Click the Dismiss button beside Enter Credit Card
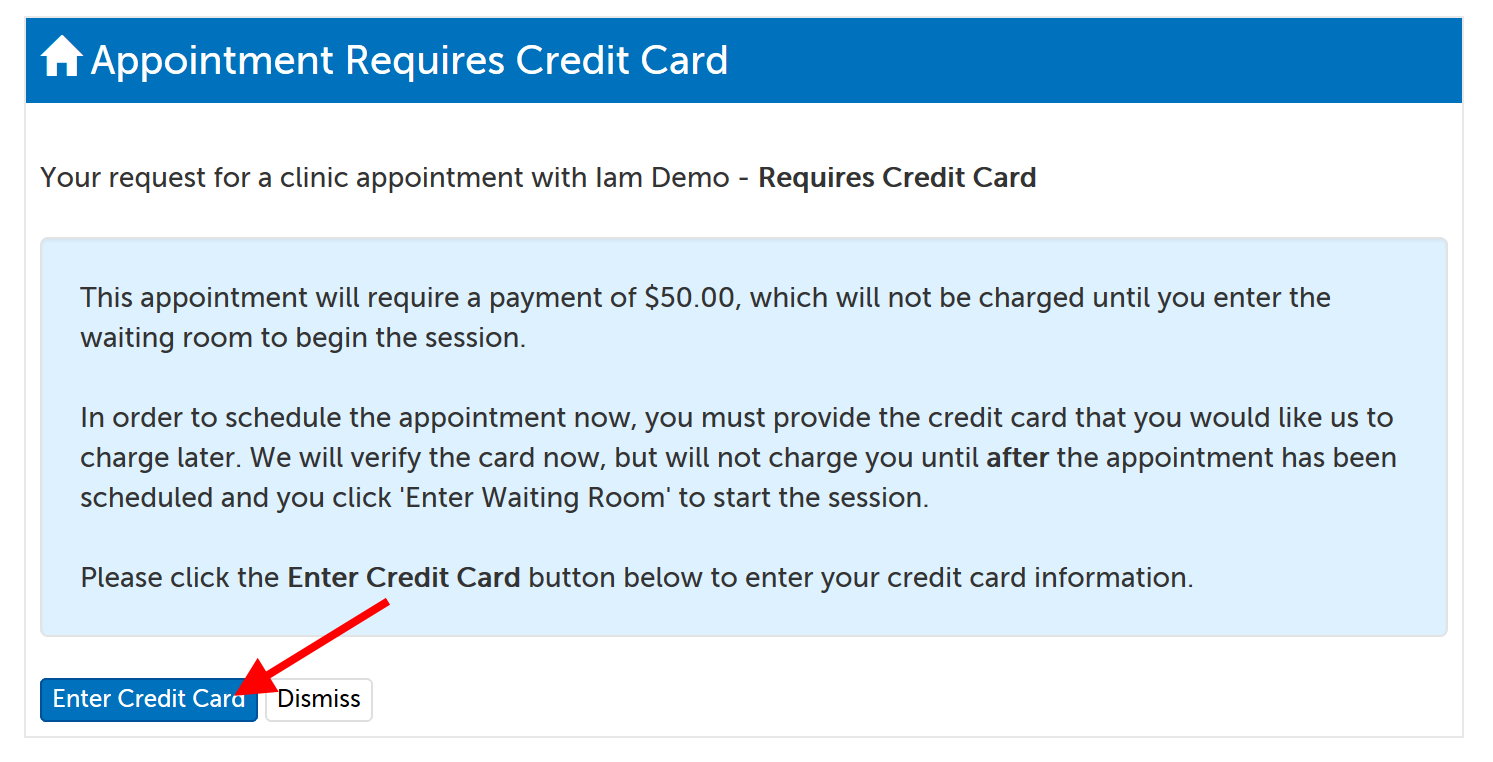Image resolution: width=1493 pixels, height=762 pixels. tap(318, 699)
